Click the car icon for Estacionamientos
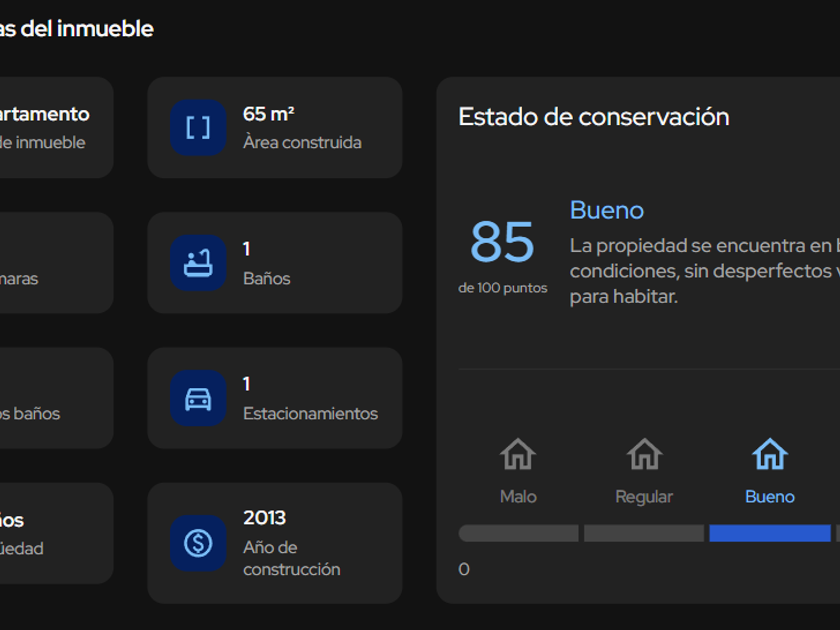This screenshot has width=840, height=630. (198, 398)
